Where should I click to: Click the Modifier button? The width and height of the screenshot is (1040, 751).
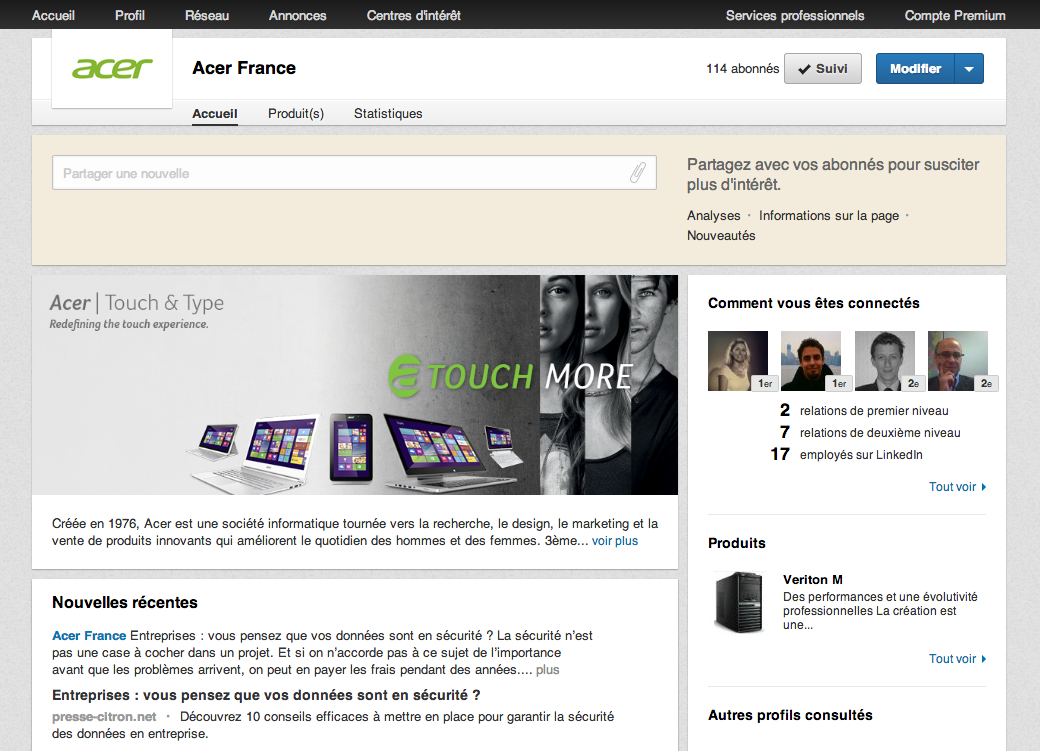tap(915, 69)
